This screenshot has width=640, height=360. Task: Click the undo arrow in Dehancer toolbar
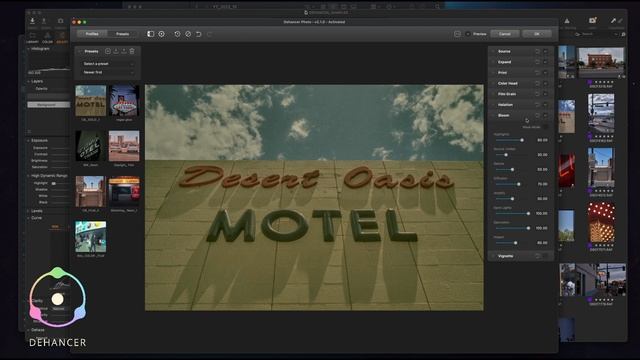click(199, 34)
